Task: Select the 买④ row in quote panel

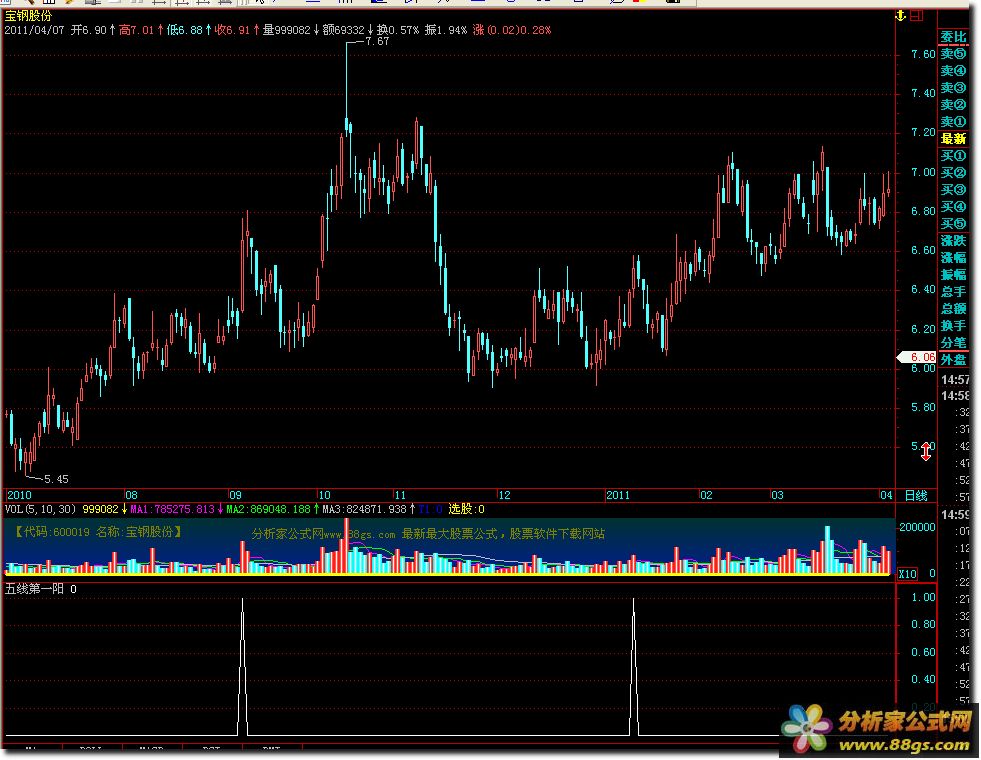Action: (x=953, y=206)
